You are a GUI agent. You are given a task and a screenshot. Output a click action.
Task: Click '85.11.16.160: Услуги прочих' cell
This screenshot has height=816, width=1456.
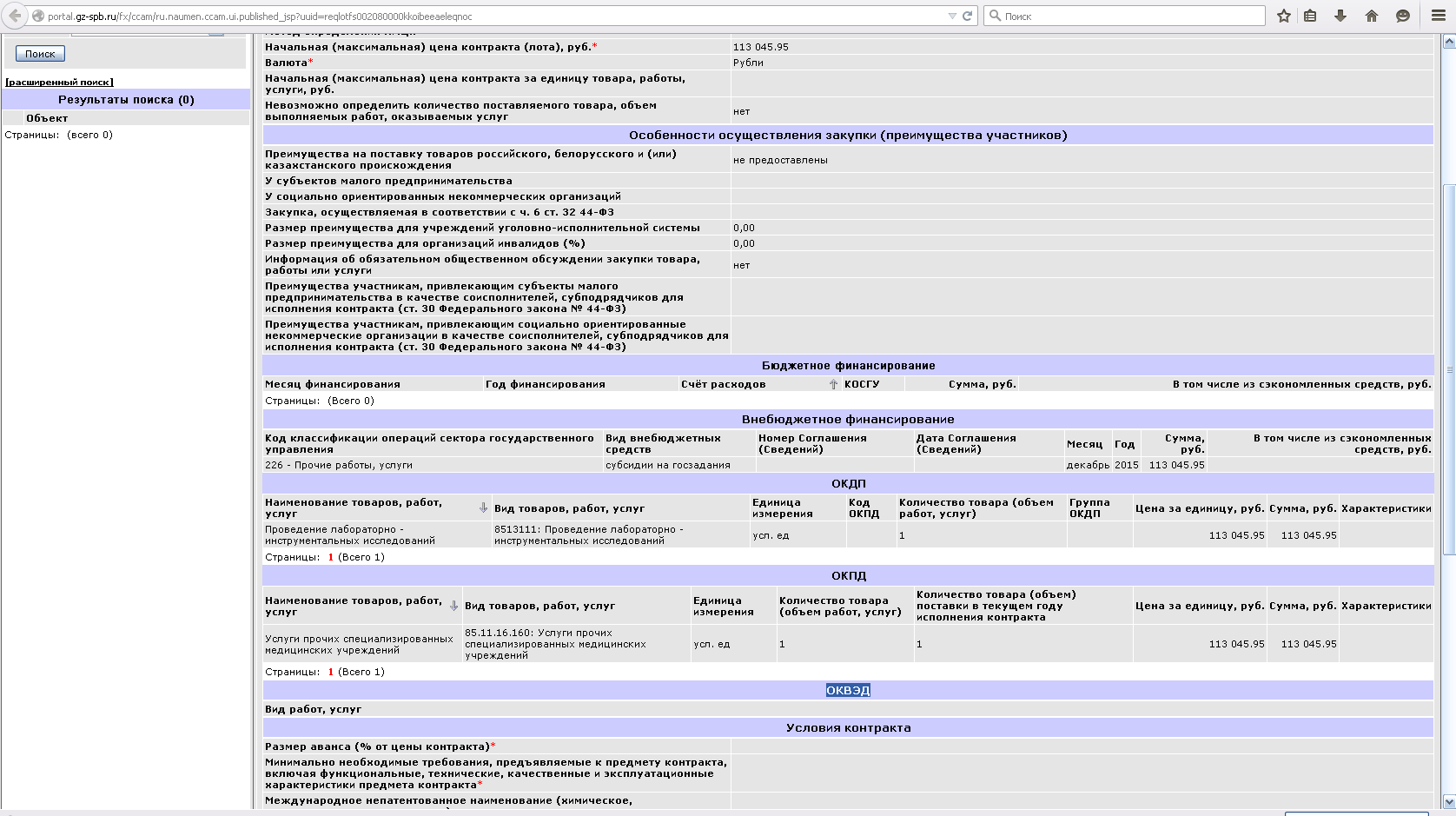click(x=576, y=644)
